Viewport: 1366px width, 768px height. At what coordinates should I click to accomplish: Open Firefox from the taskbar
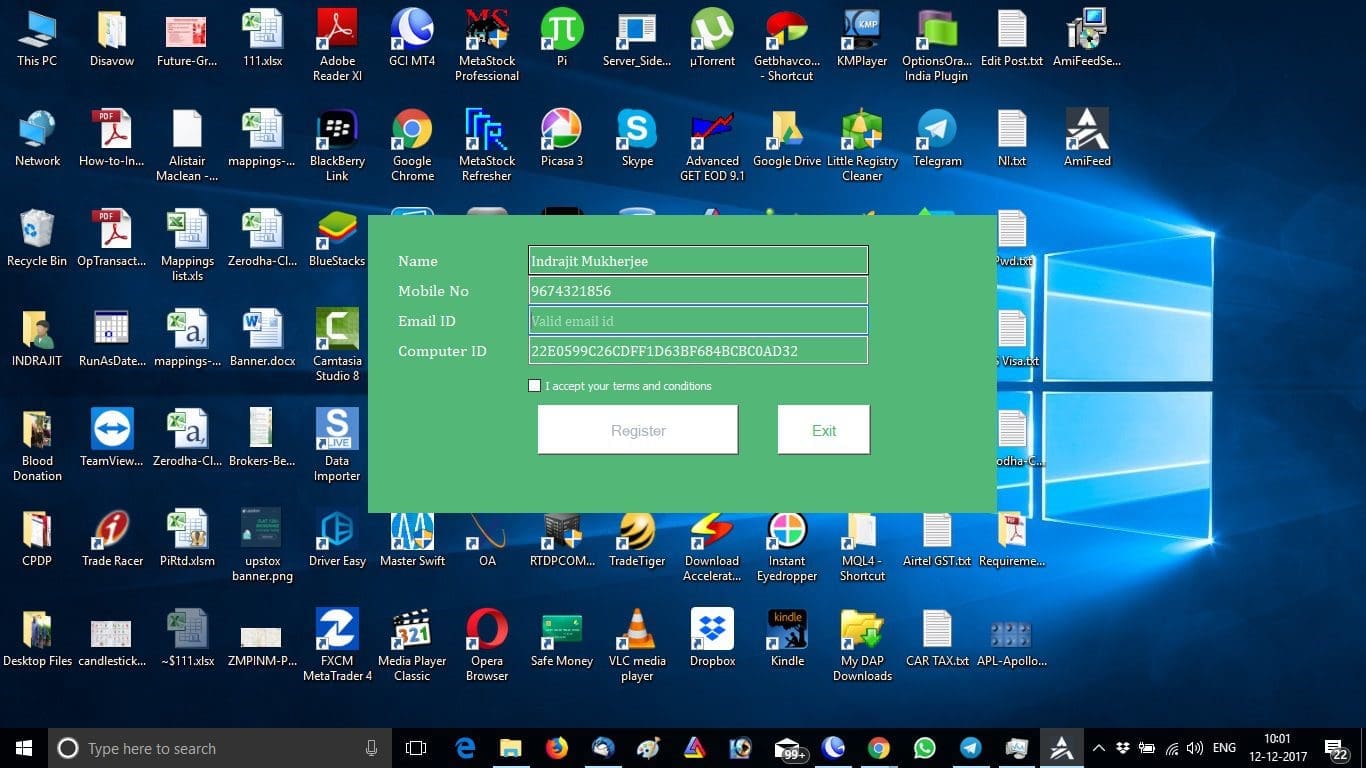point(557,748)
